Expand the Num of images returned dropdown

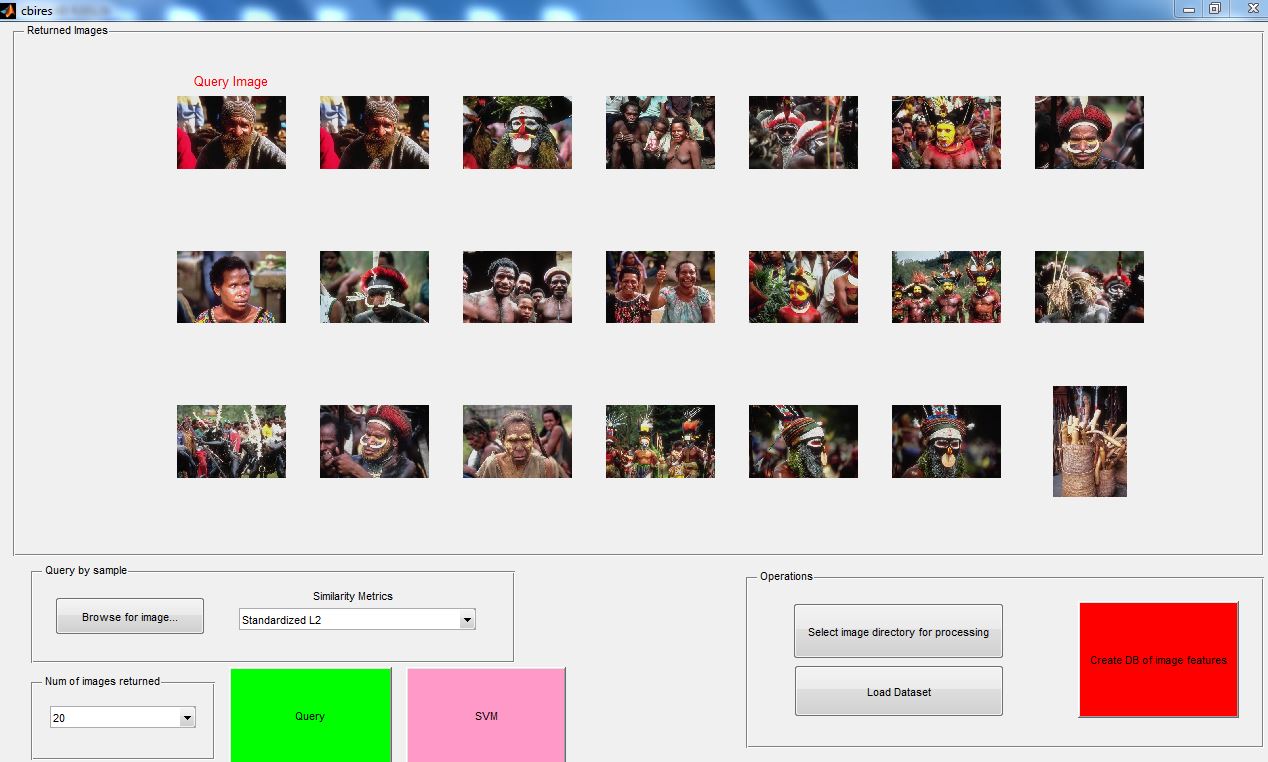[x=123, y=717]
